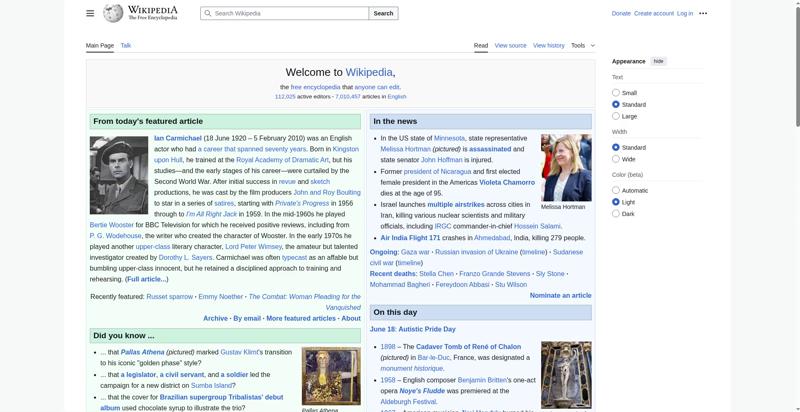Open the Dorothy L. Sayers link
Screen dimensions: 800x412
click(186, 258)
